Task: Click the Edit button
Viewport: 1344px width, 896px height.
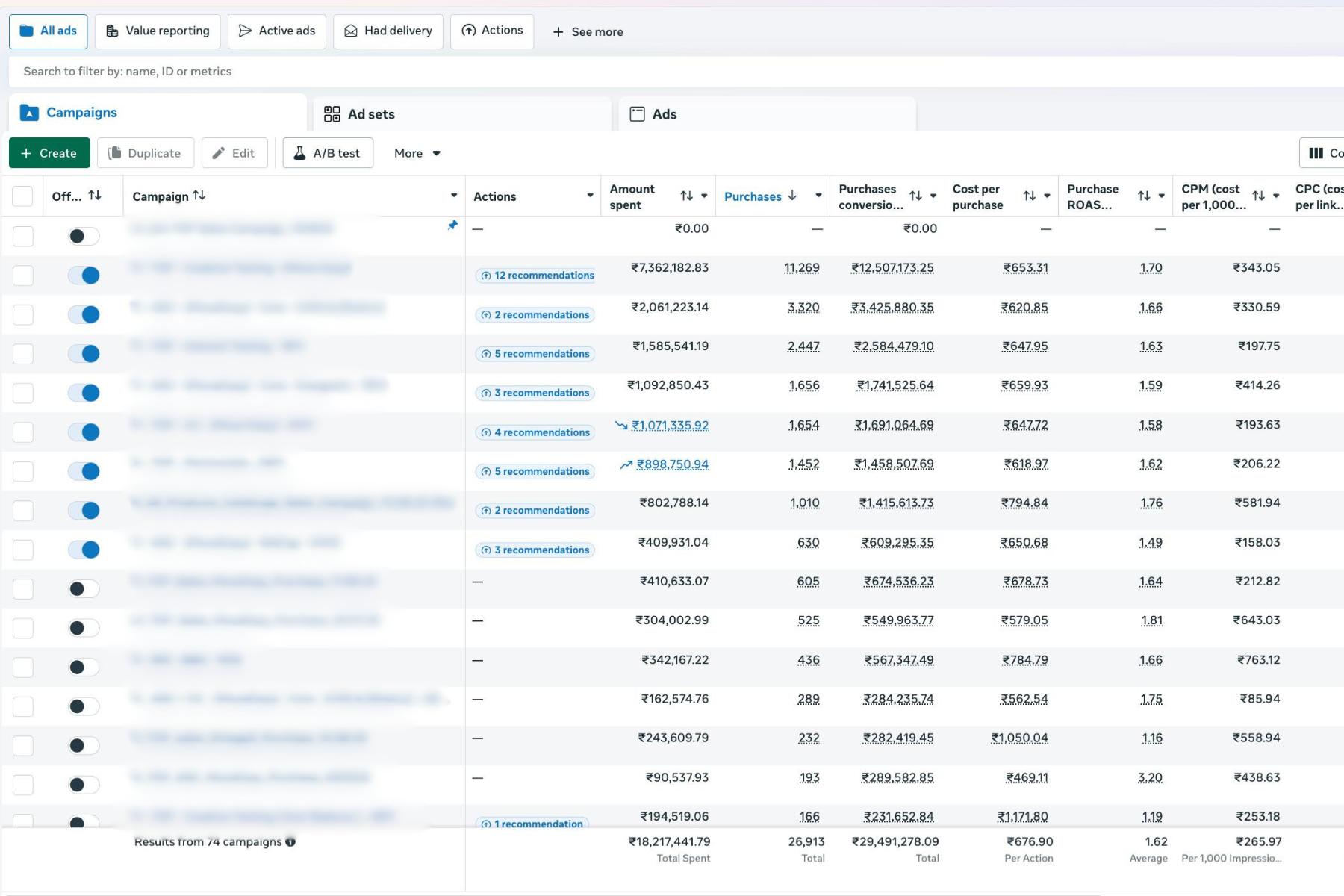Action: click(x=234, y=153)
